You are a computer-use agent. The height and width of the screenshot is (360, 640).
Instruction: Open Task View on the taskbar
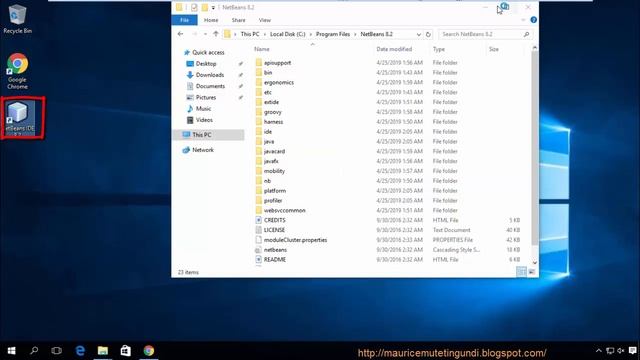tap(57, 351)
